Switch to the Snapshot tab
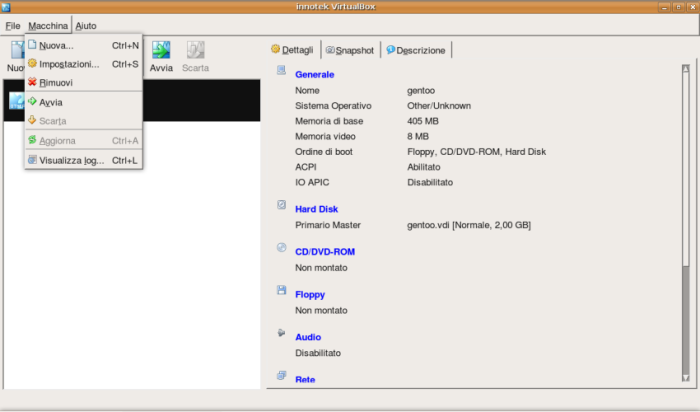 click(x=350, y=50)
